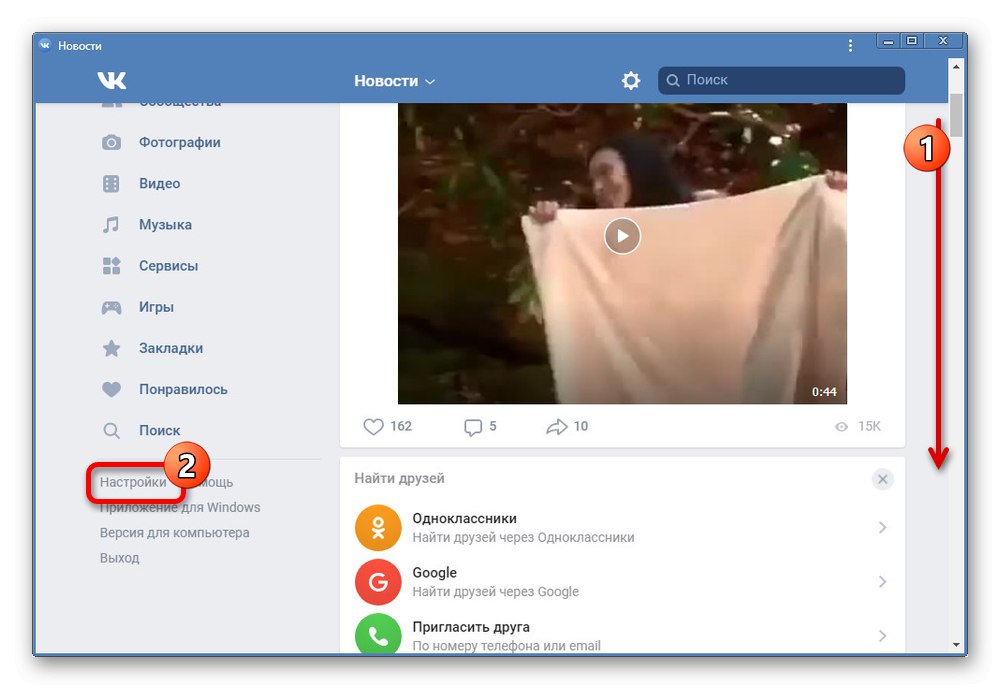
Task: Open Google row chevron
Action: click(x=883, y=582)
